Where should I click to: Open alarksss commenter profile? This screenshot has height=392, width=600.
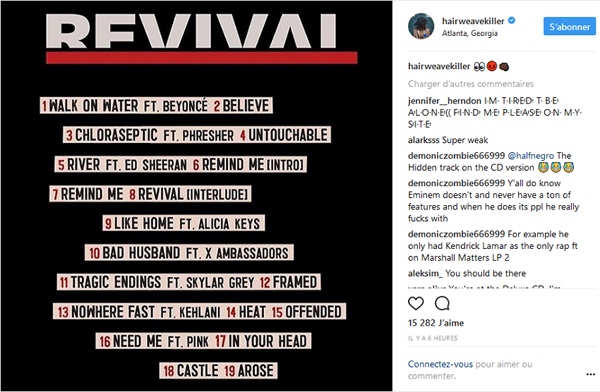424,140
